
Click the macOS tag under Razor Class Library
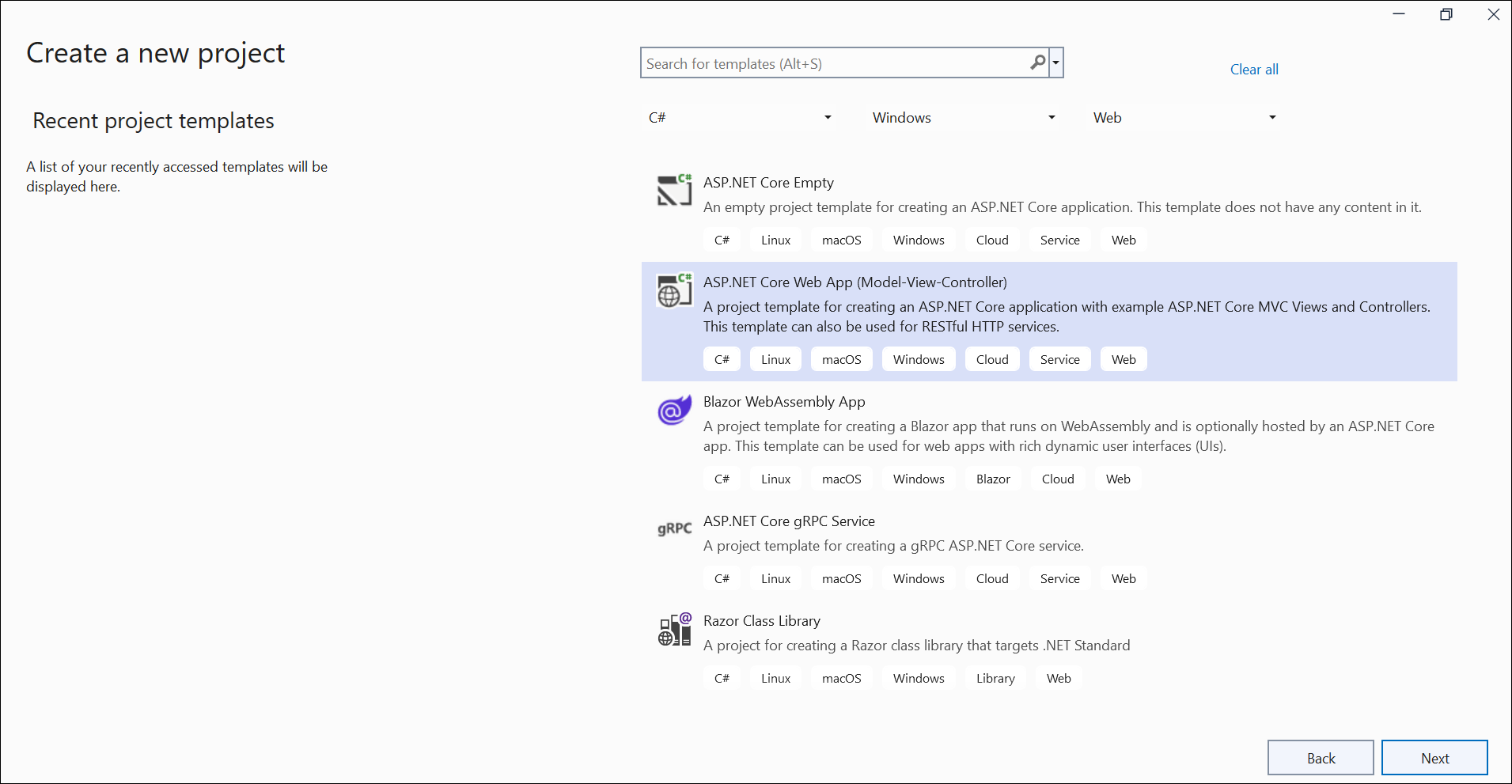pos(841,678)
